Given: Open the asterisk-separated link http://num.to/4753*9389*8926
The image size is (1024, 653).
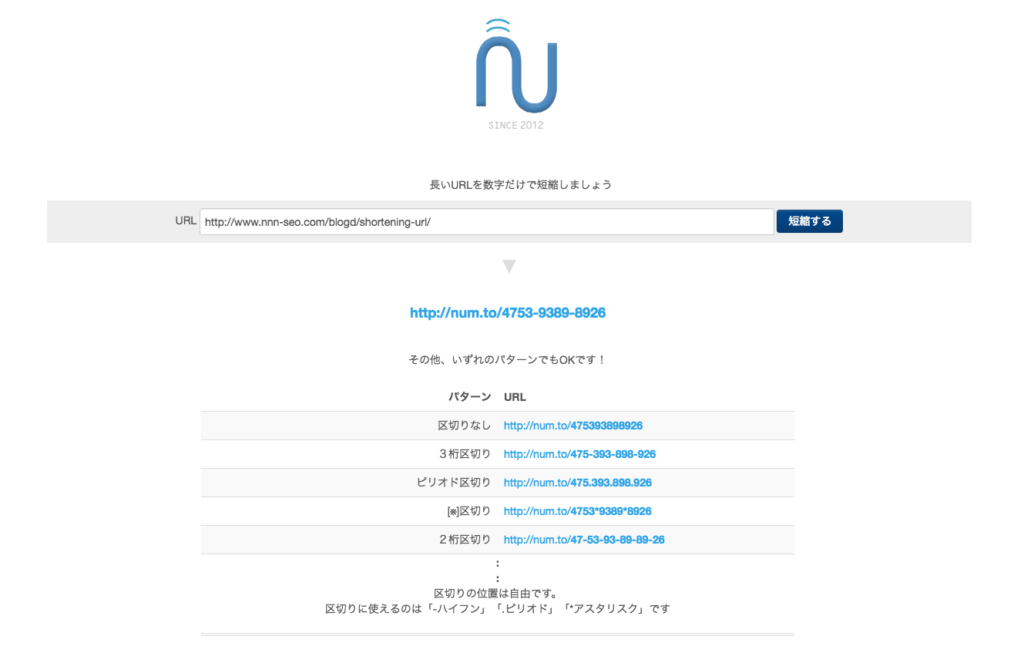Looking at the screenshot, I should click(578, 510).
